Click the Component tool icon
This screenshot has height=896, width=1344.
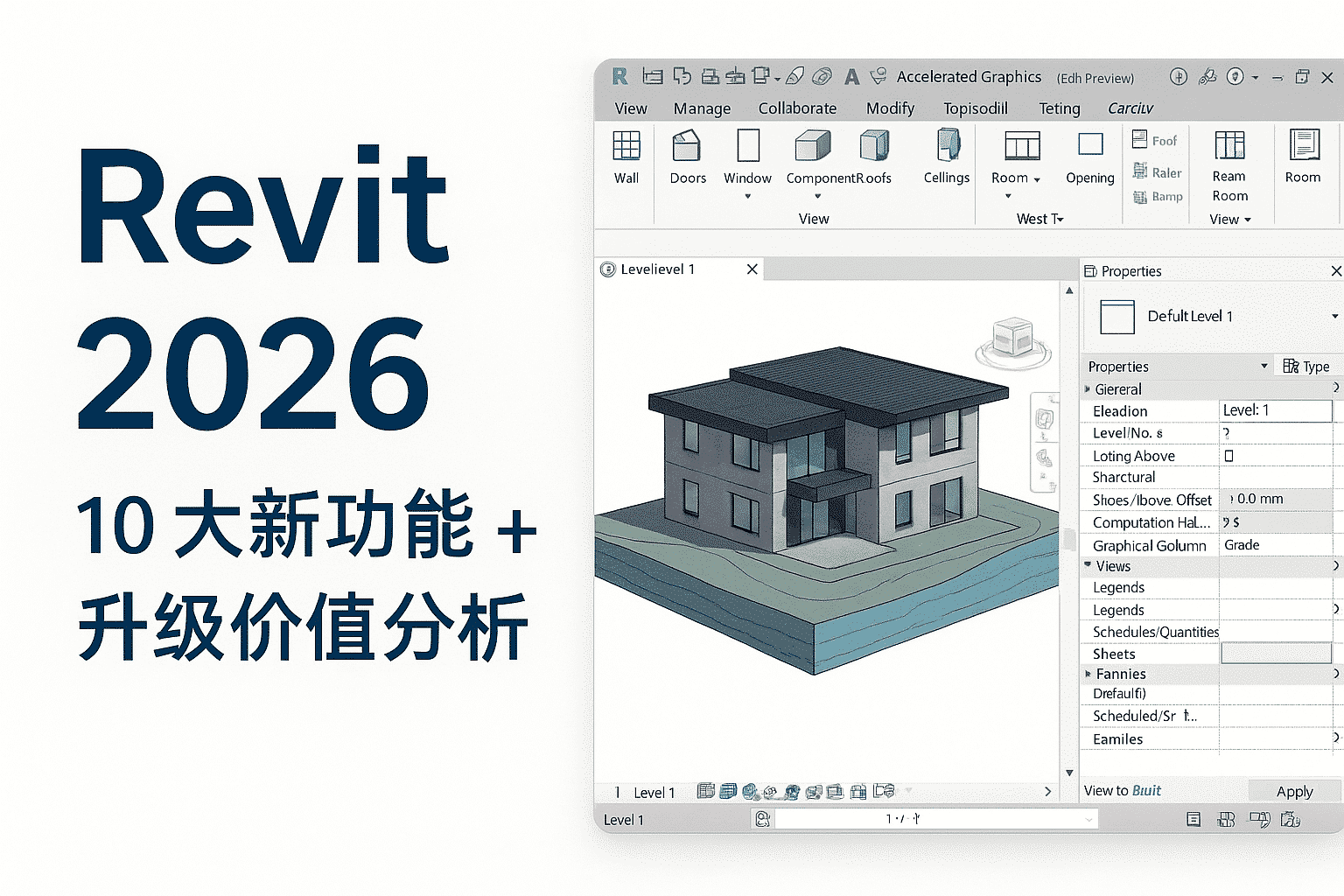pyautogui.click(x=812, y=146)
